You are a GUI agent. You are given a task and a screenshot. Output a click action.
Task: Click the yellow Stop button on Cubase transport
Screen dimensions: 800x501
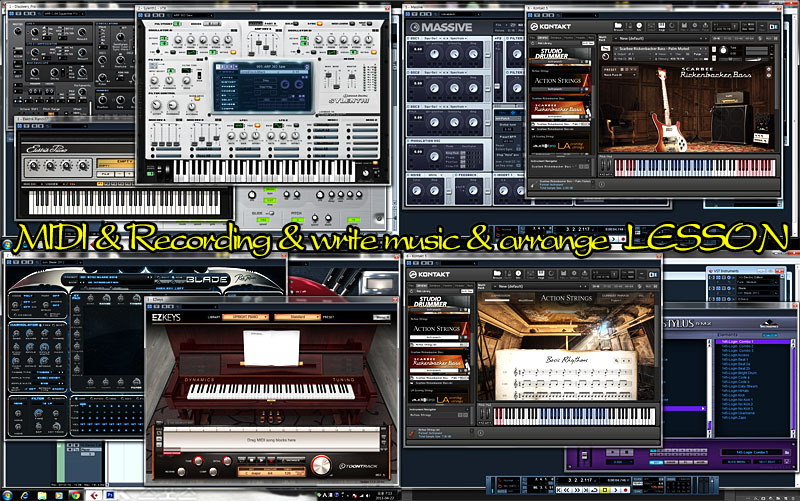coord(605,490)
